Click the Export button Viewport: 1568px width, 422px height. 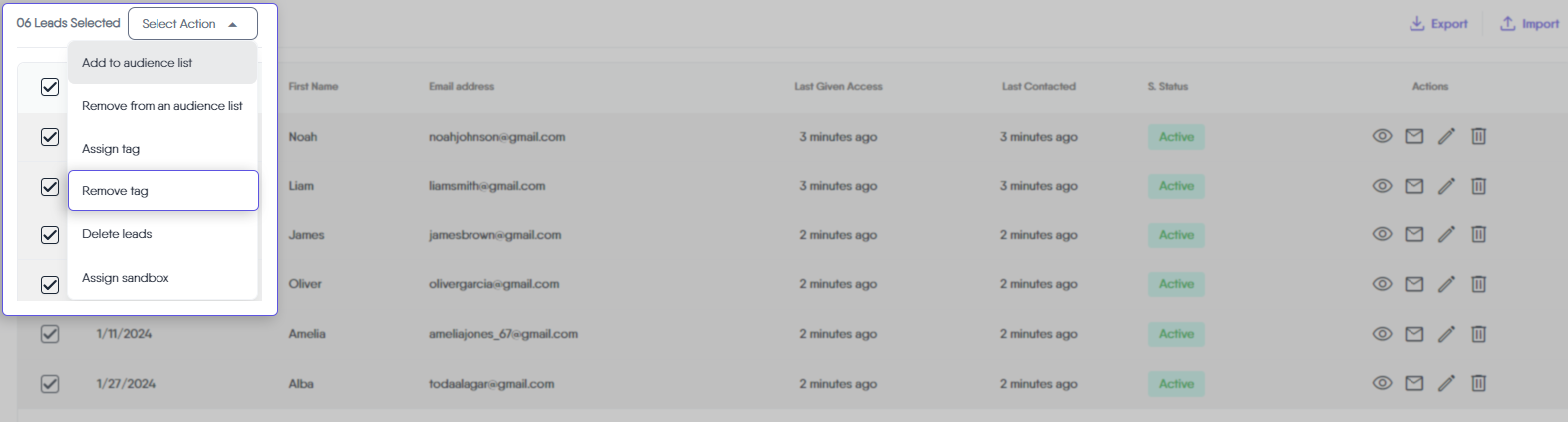coord(1438,24)
